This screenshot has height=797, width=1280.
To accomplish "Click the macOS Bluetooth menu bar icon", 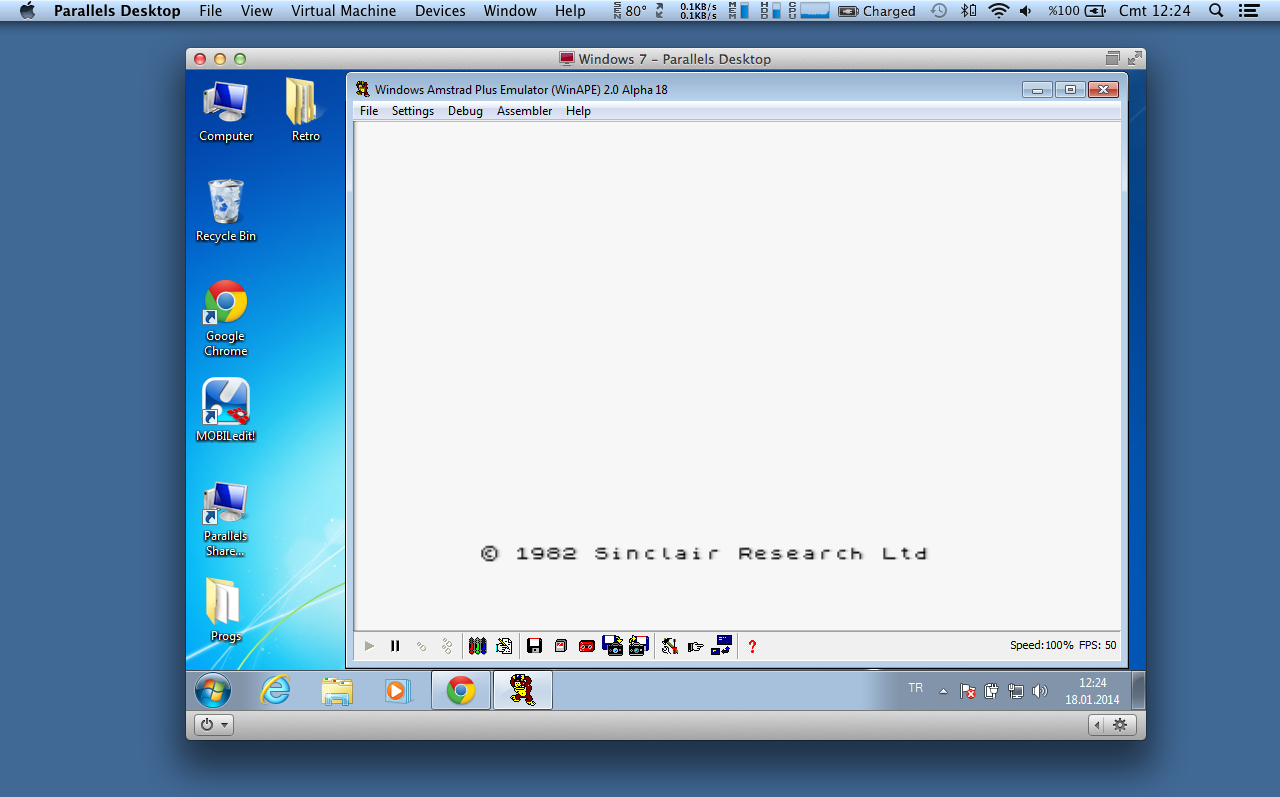I will pyautogui.click(x=967, y=11).
